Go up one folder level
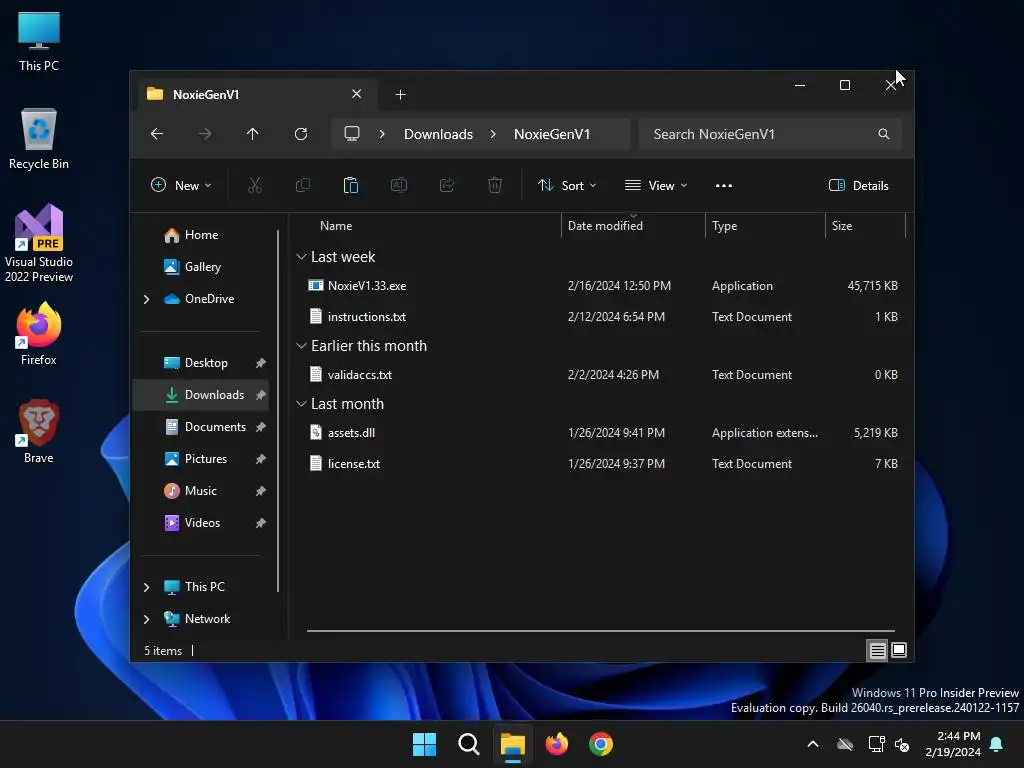The image size is (1024, 768). (x=253, y=134)
